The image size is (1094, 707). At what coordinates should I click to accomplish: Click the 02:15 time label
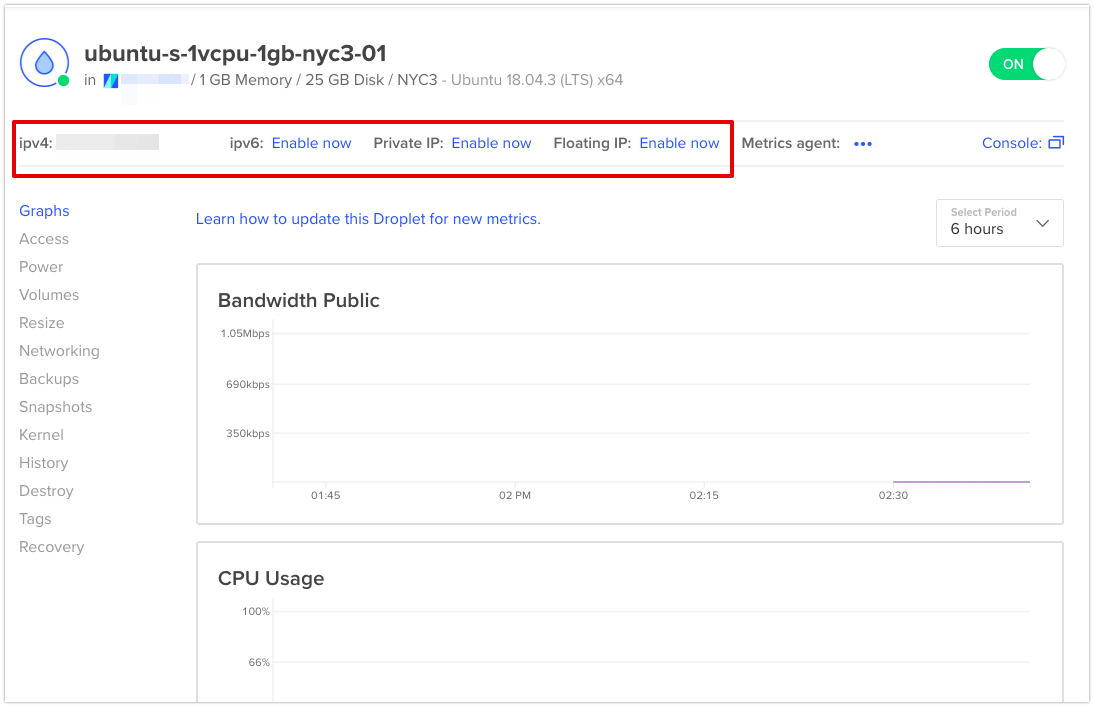pyautogui.click(x=704, y=496)
